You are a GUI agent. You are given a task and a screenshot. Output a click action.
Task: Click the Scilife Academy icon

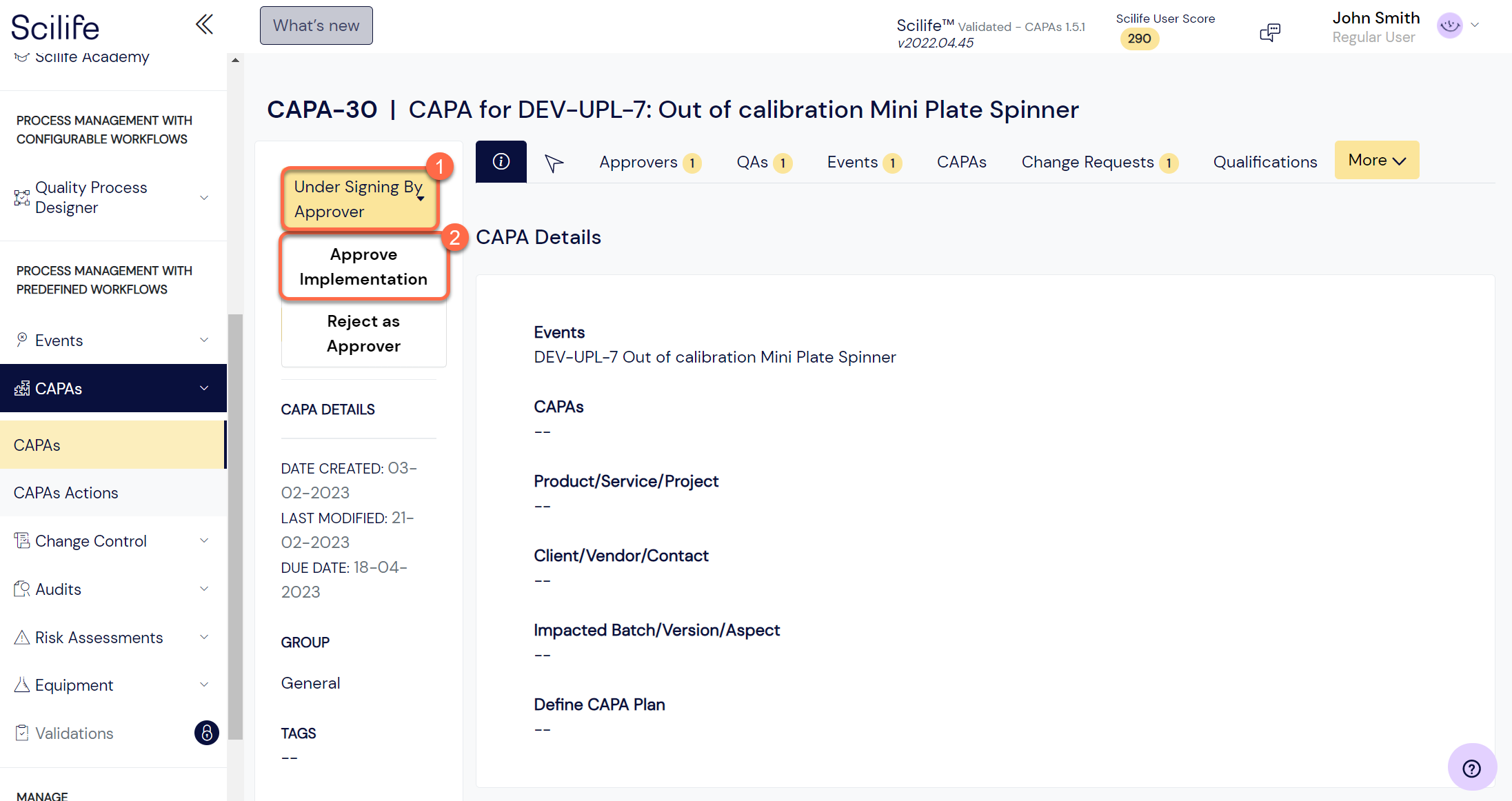22,57
